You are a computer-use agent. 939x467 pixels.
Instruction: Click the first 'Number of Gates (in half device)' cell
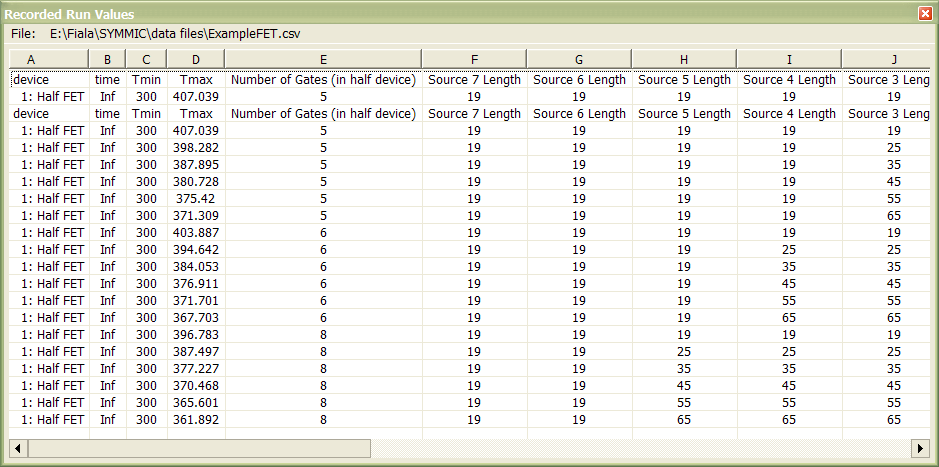pyautogui.click(x=323, y=79)
